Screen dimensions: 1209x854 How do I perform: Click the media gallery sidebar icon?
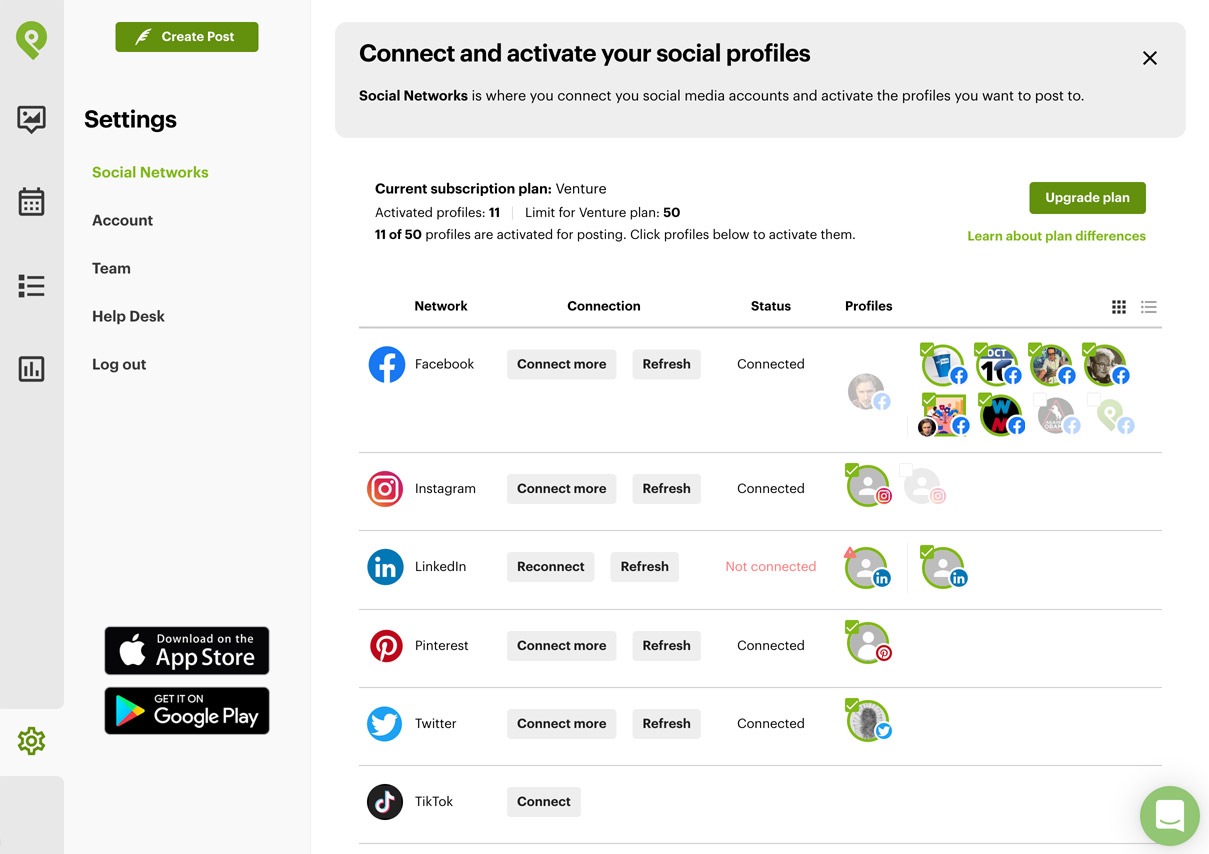[x=31, y=120]
